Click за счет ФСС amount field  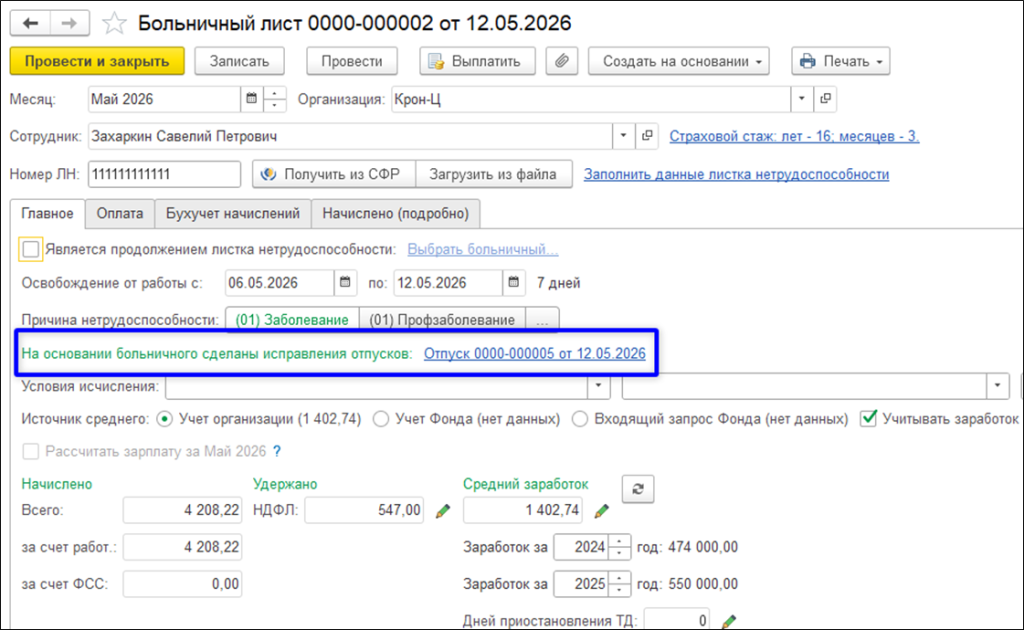pos(182,584)
